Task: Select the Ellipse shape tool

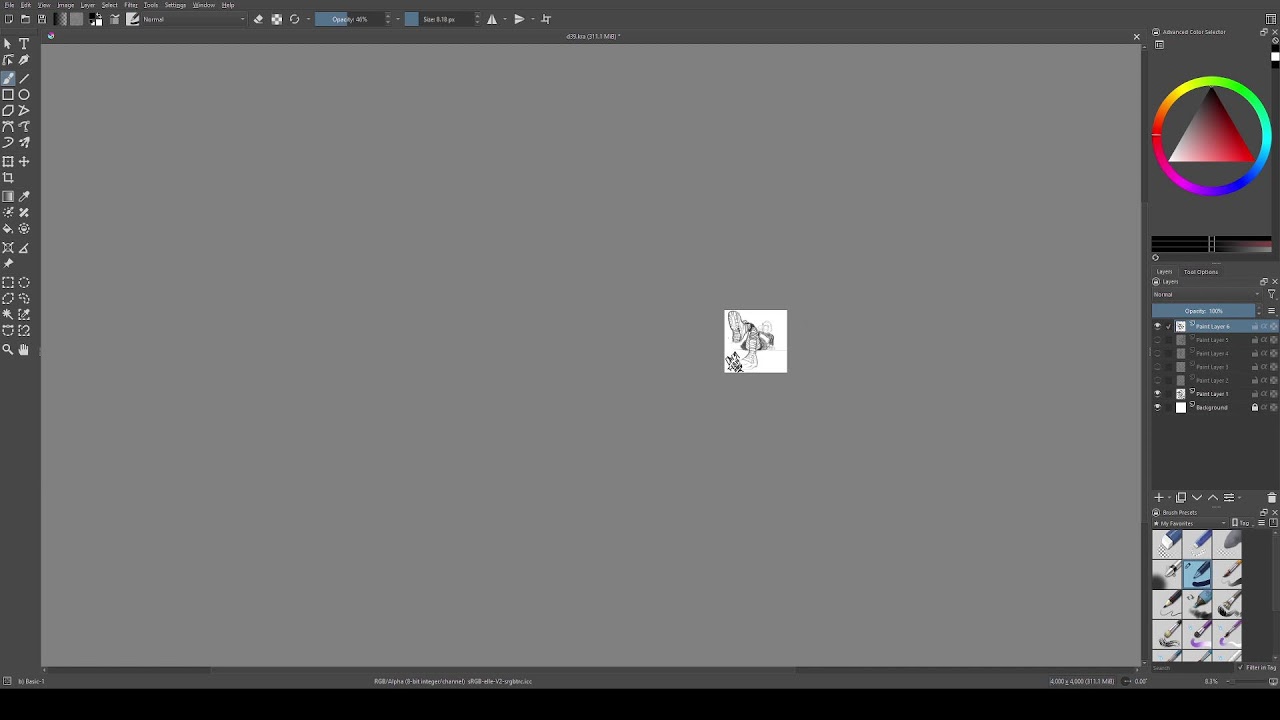Action: 24,95
